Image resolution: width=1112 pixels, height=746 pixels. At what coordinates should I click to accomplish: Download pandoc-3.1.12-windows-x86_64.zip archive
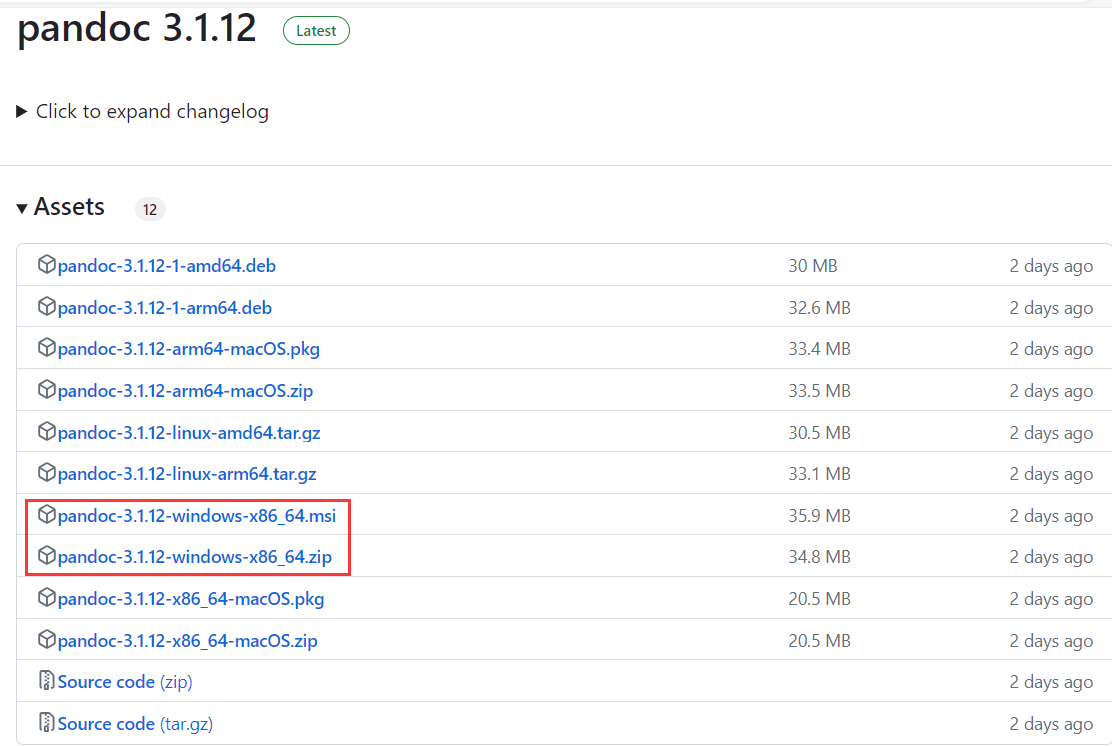195,557
